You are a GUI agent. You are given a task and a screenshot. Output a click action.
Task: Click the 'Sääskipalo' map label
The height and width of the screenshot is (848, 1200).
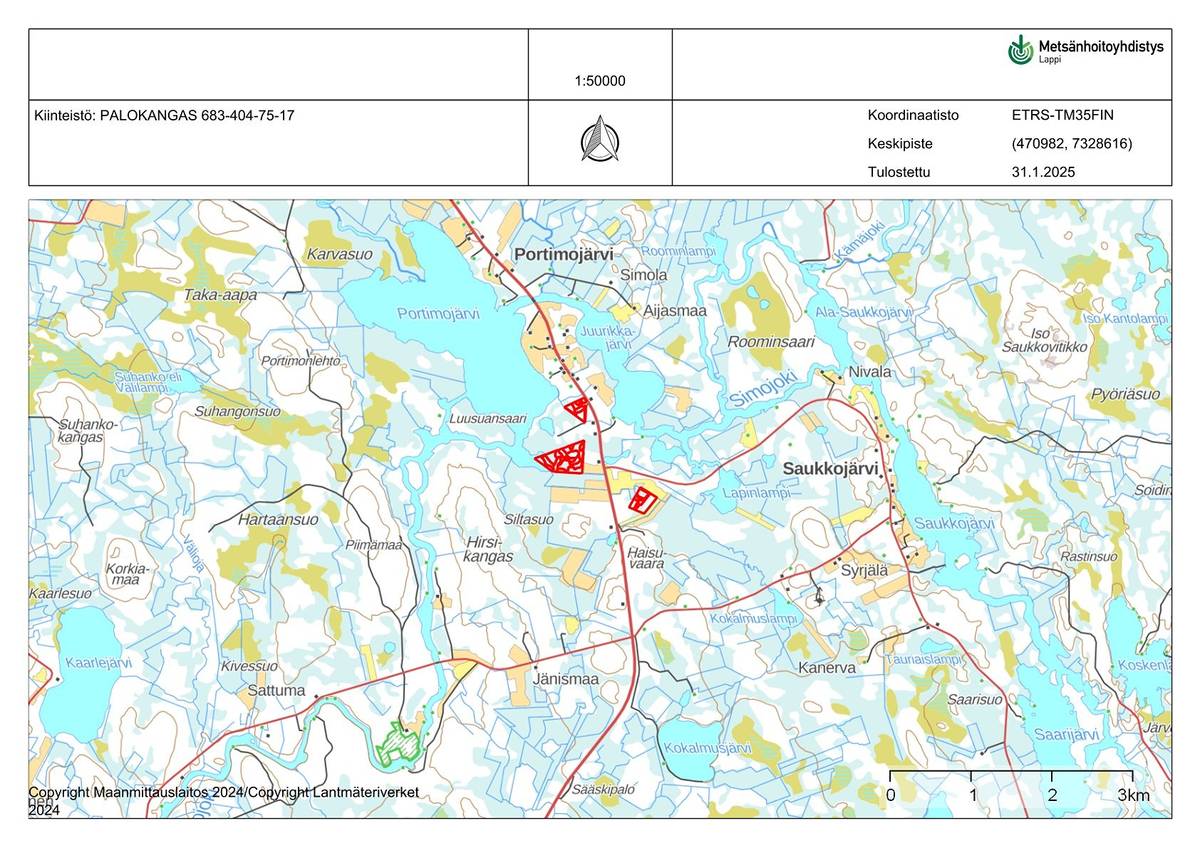click(x=604, y=790)
